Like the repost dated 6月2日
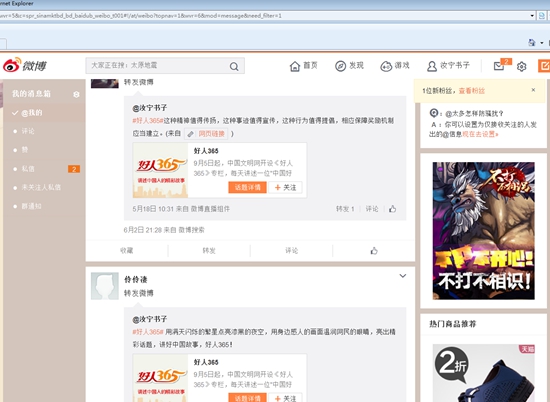 (374, 251)
